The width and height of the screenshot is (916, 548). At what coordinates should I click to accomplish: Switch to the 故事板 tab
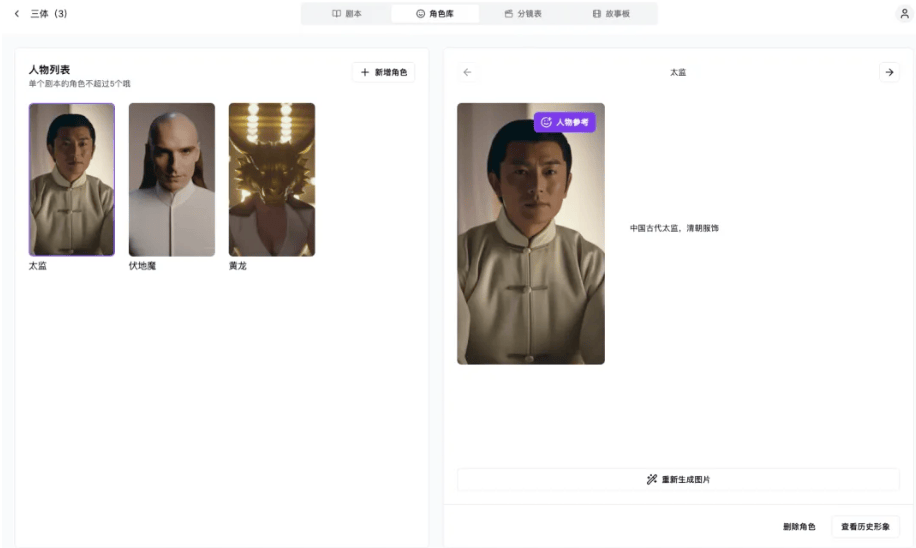coord(611,13)
